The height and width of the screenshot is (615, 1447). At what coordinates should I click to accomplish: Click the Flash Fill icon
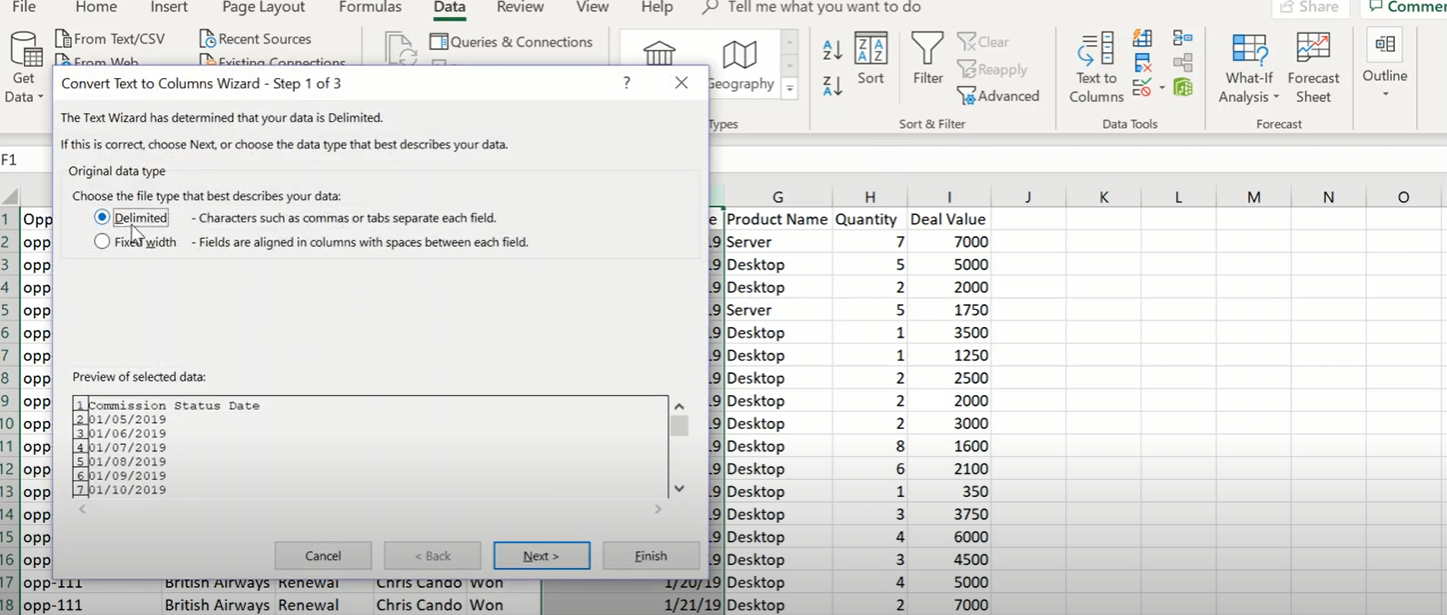(x=1142, y=39)
